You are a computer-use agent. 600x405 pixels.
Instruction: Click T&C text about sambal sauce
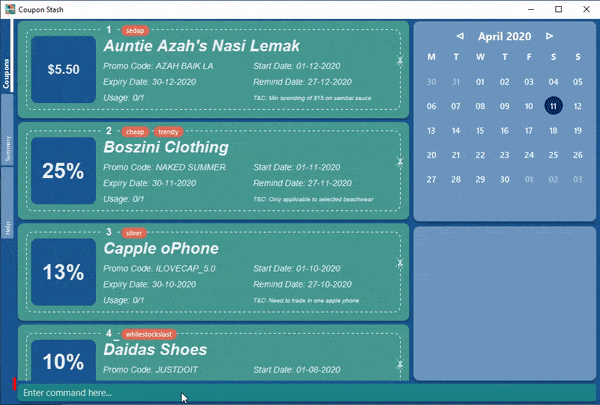[312, 98]
